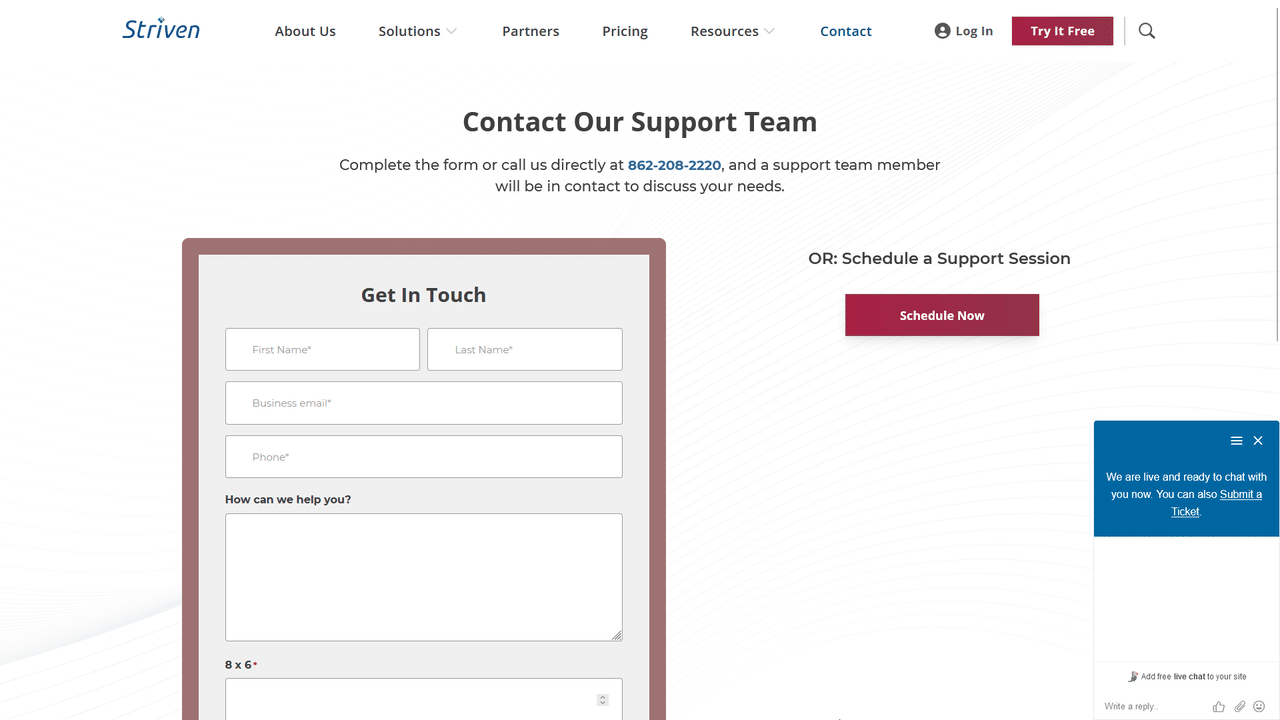Open the chat widget hamburger menu

click(1237, 440)
